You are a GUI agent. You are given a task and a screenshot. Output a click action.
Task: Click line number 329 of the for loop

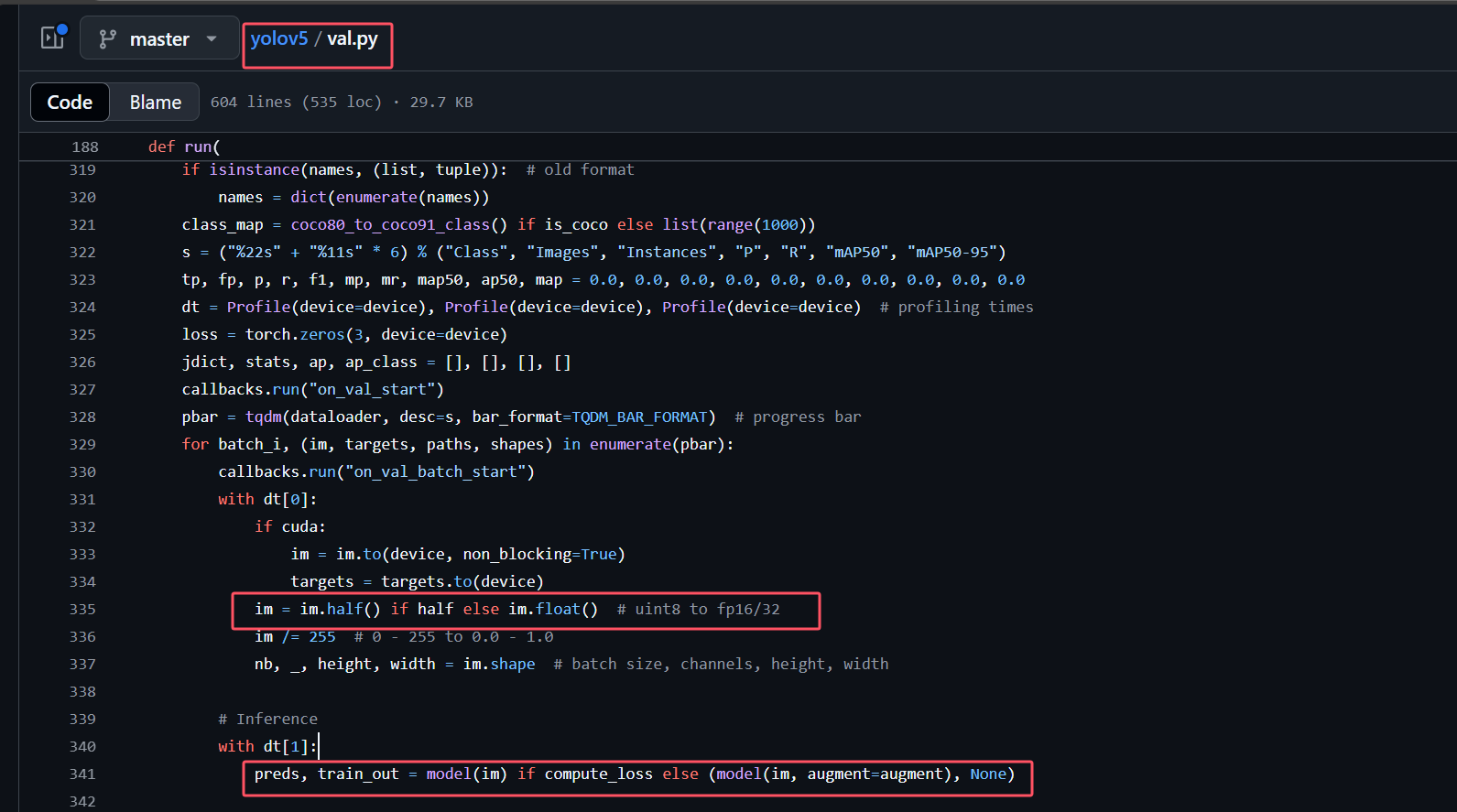click(82, 445)
